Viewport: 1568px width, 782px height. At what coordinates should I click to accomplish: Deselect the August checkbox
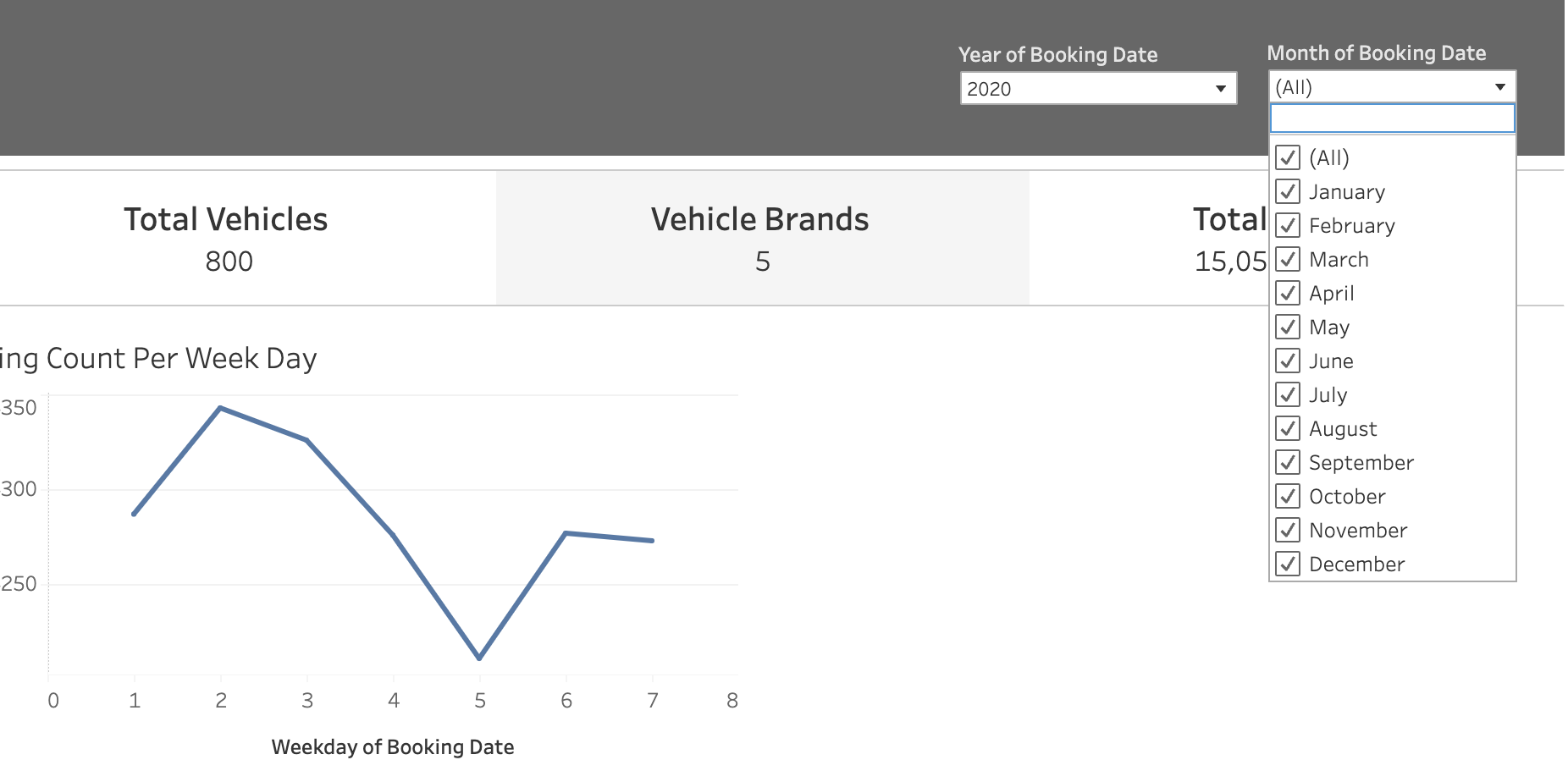pos(1288,428)
